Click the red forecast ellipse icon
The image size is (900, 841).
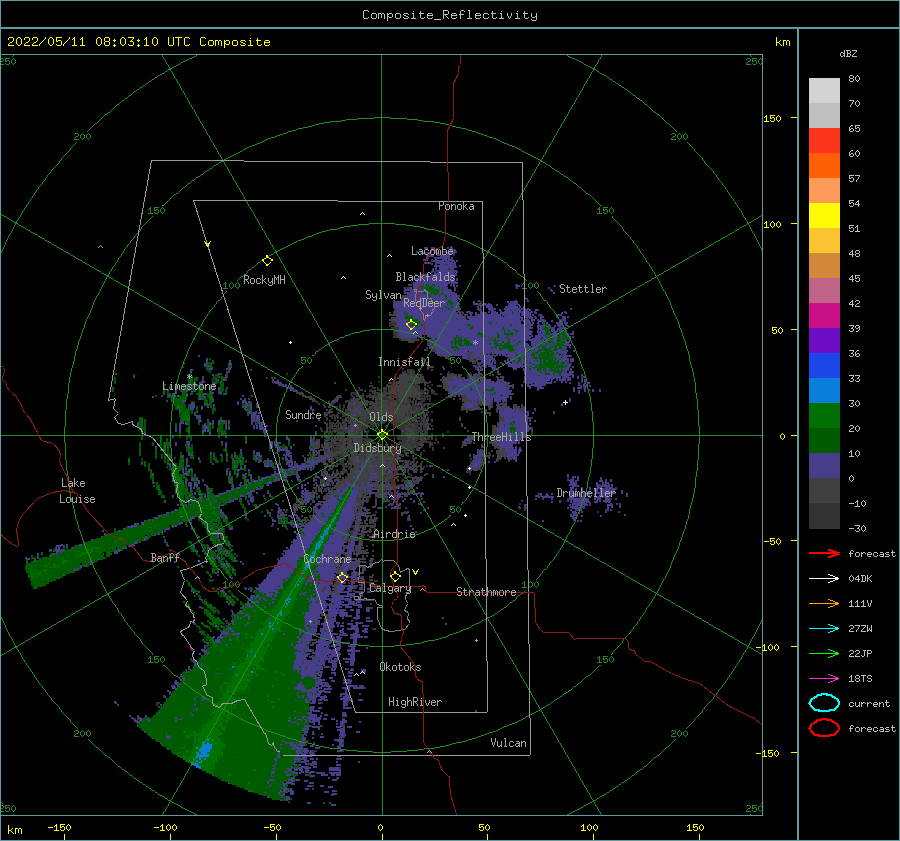[824, 728]
